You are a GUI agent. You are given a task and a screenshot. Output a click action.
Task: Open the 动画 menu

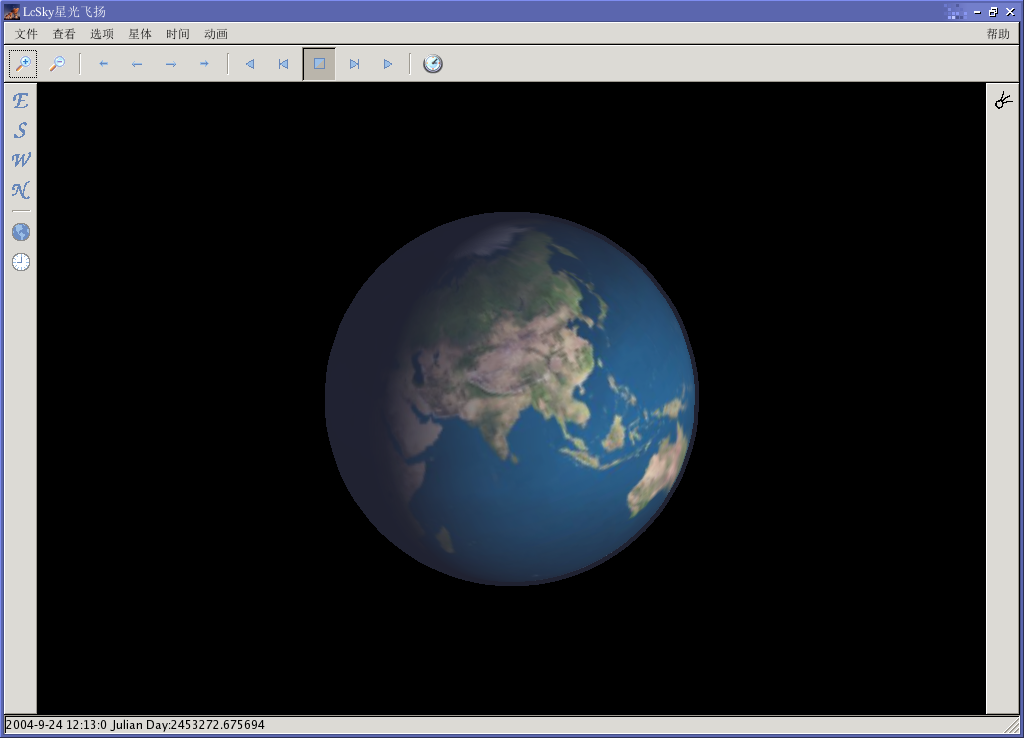tap(216, 34)
